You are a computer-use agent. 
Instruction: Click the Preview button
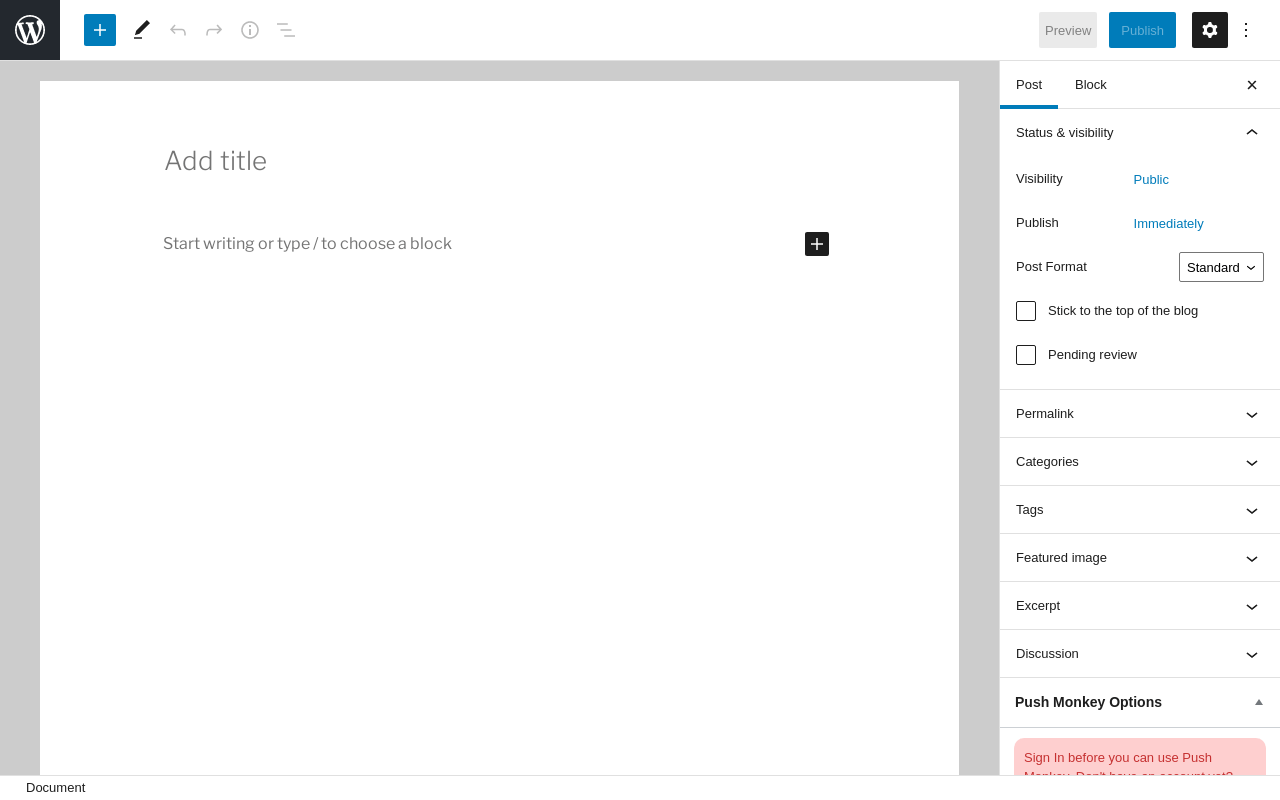1068,30
